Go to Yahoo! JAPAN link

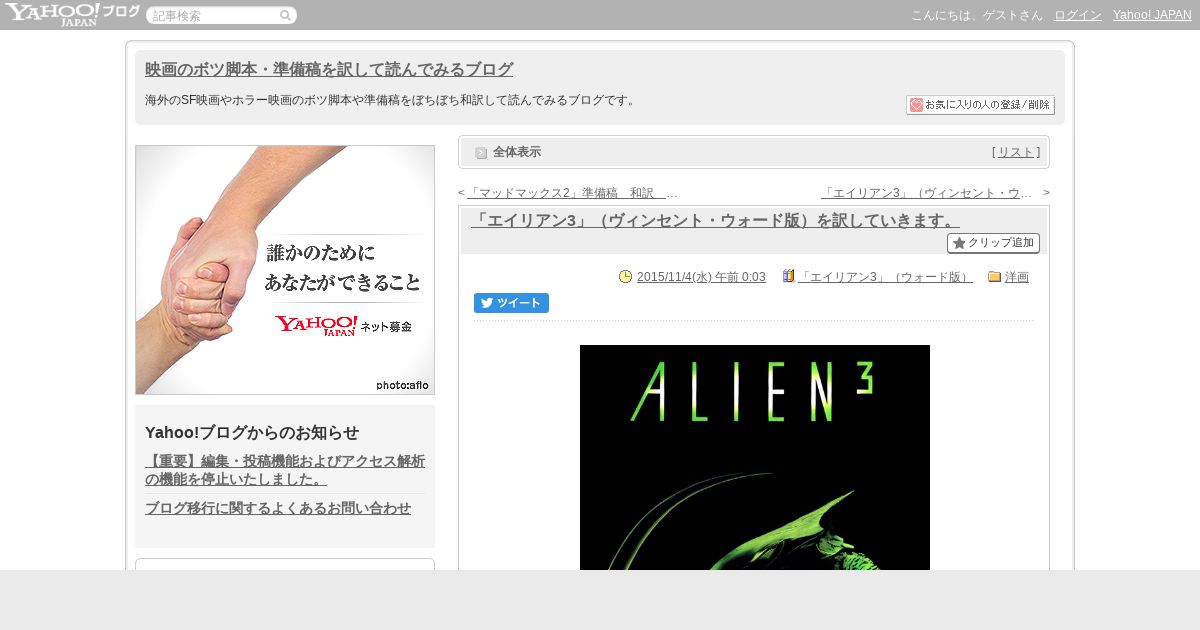coord(1152,15)
